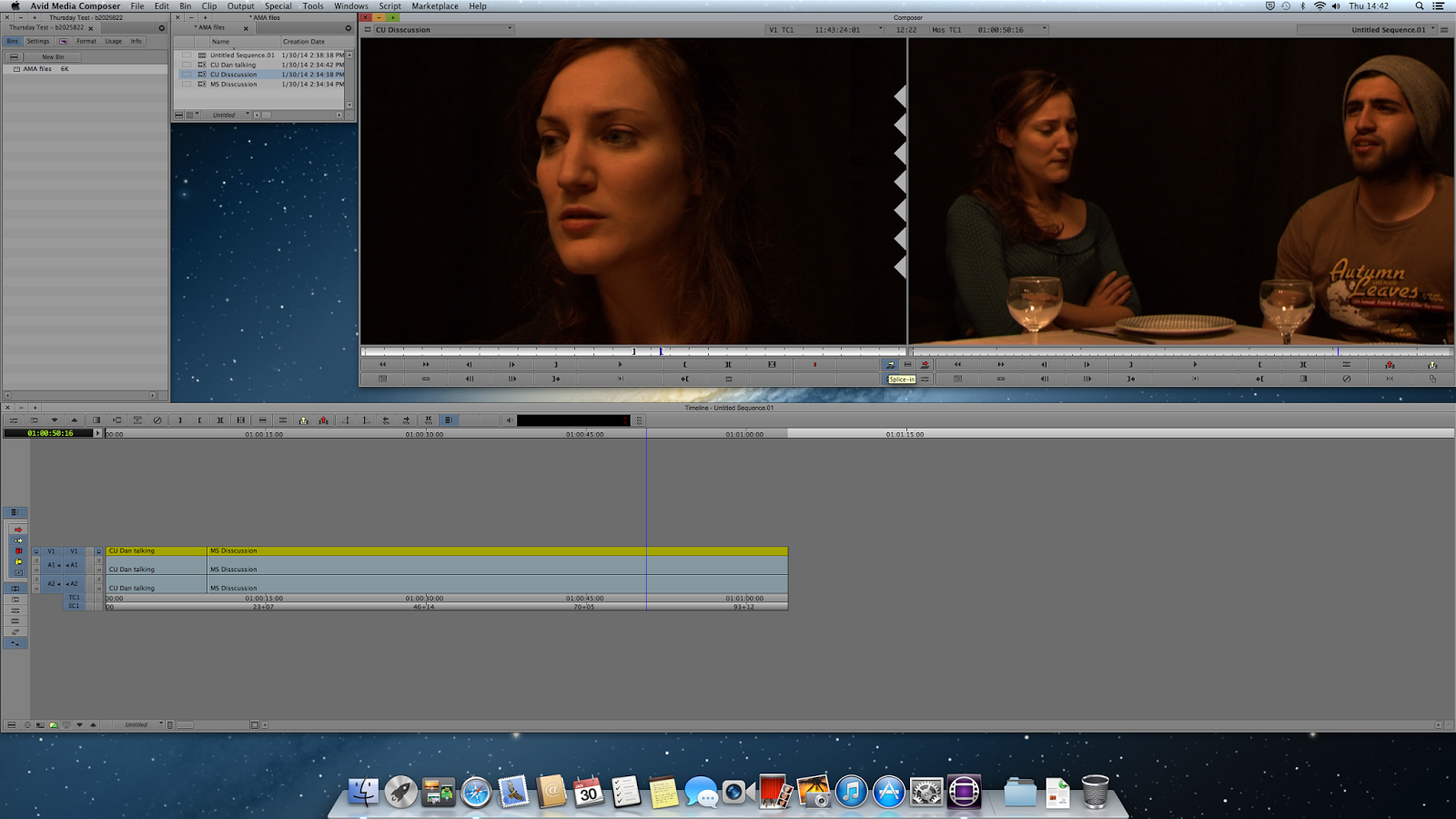The width and height of the screenshot is (1456, 819).
Task: Click AMA files bin in project window
Action: pos(37,68)
